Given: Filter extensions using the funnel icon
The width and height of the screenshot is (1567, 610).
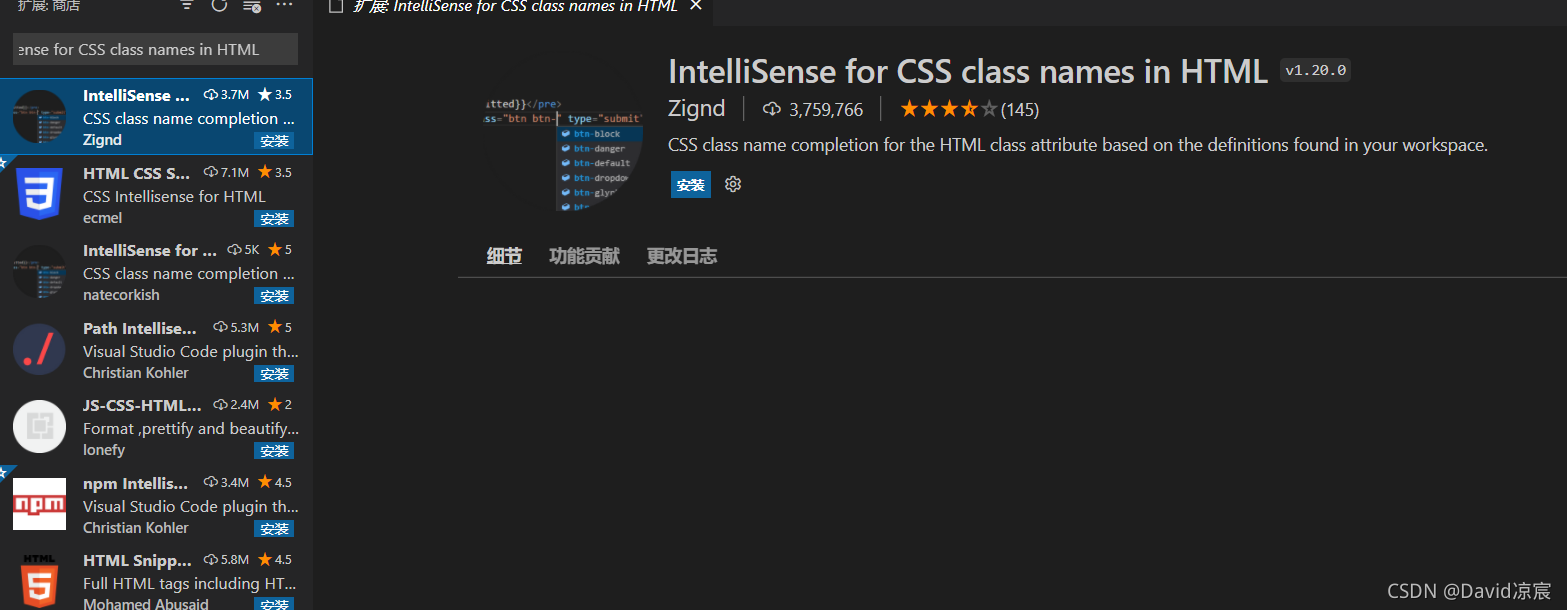Looking at the screenshot, I should pyautogui.click(x=187, y=6).
